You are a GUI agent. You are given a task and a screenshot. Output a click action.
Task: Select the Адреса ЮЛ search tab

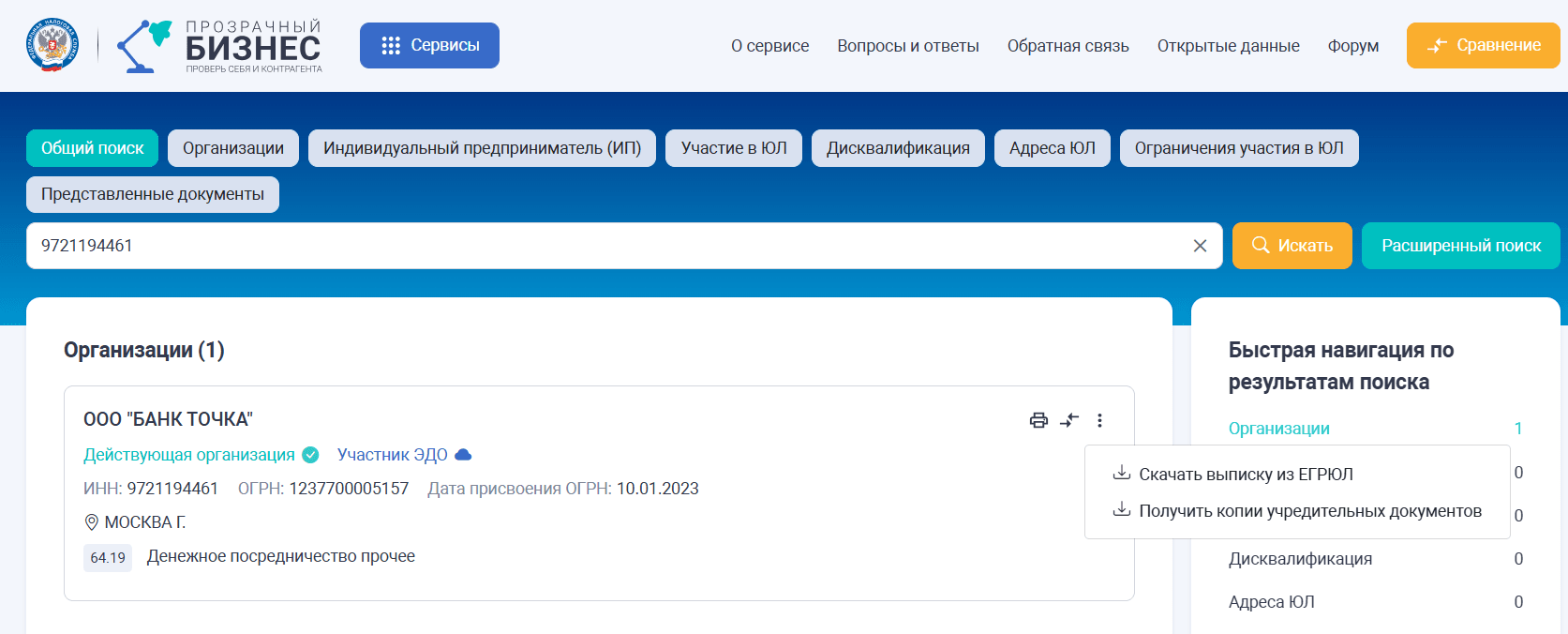(1052, 148)
